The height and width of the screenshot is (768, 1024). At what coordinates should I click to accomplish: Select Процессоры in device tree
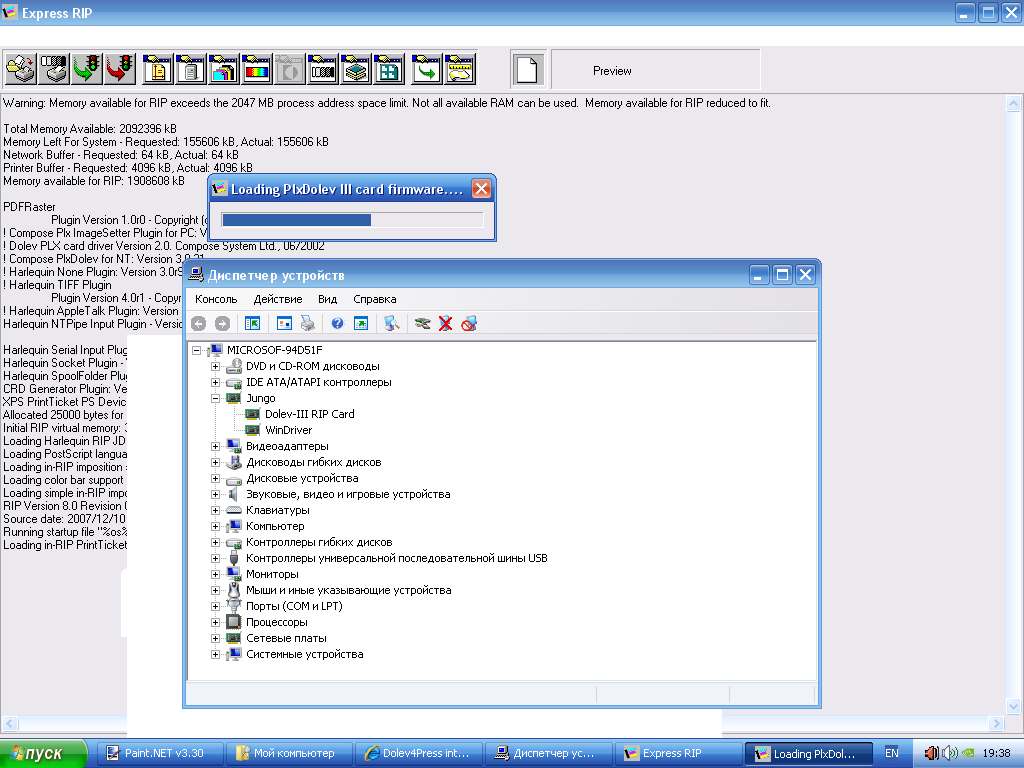pos(276,622)
